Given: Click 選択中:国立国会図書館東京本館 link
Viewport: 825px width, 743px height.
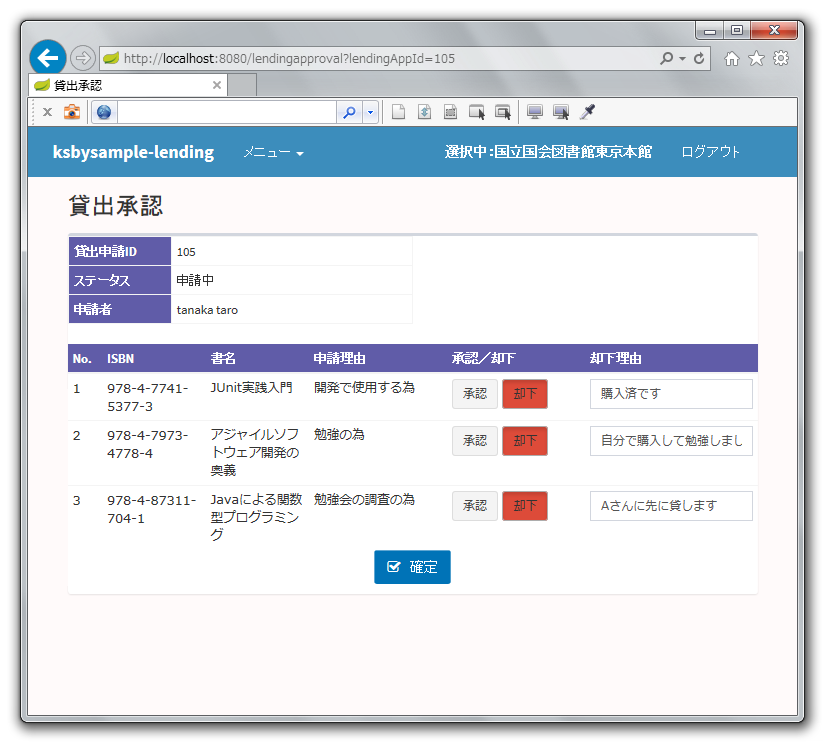Looking at the screenshot, I should click(x=548, y=152).
